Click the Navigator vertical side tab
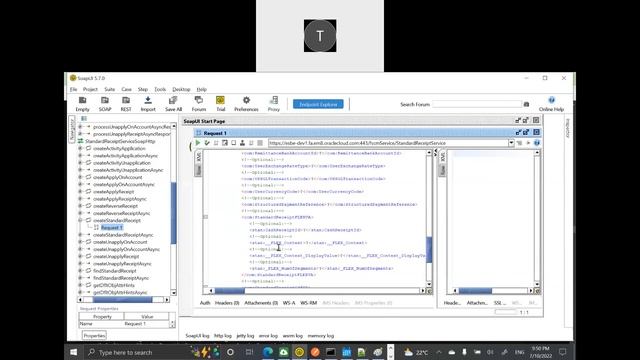The height and width of the screenshot is (360, 640). click(72, 129)
